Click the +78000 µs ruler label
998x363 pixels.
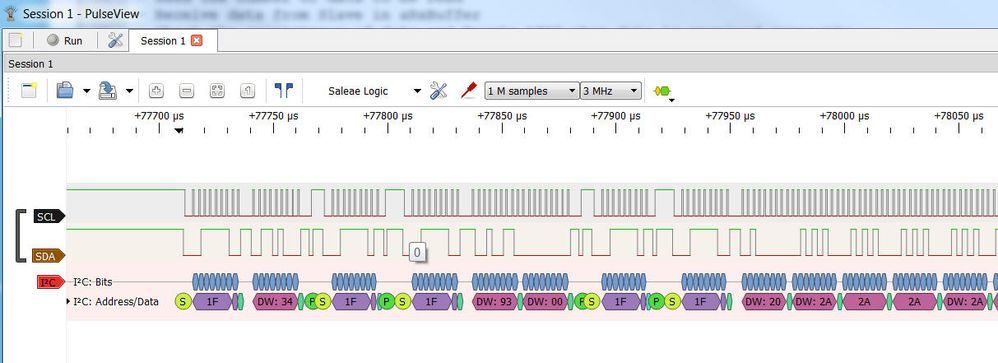pos(844,116)
